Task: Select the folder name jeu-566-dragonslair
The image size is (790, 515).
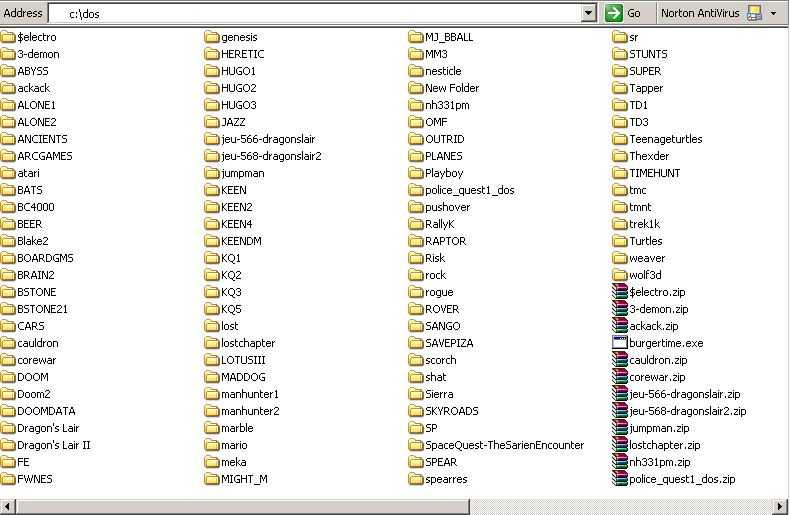Action: coord(268,139)
